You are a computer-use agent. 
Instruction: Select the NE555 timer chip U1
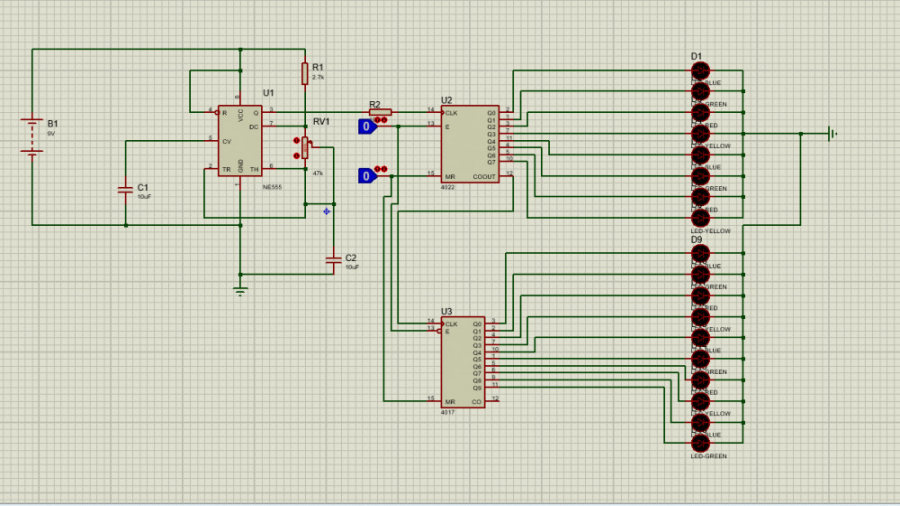(x=240, y=140)
